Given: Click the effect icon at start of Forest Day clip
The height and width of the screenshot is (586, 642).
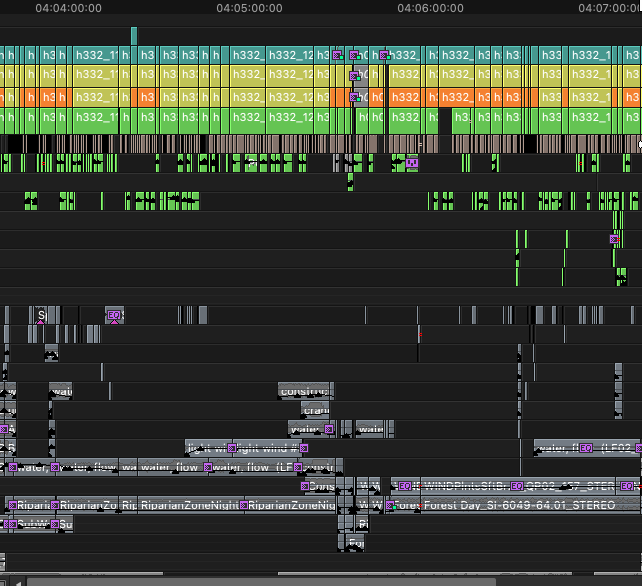Looking at the screenshot, I should [391, 505].
